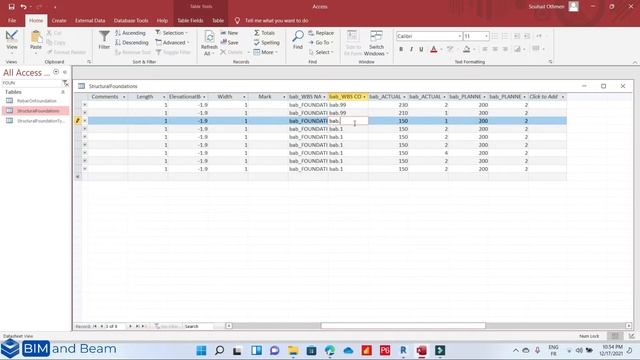Go to next record in record navigator

130,326
